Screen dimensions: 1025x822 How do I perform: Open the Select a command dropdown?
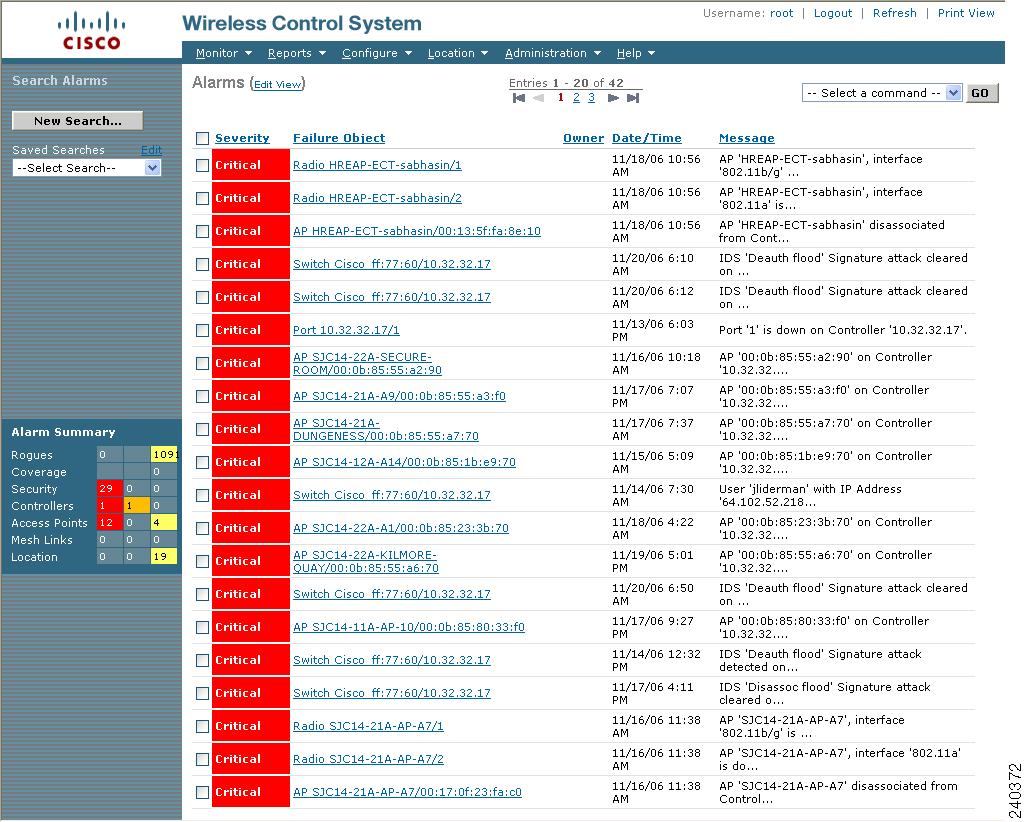click(881, 93)
